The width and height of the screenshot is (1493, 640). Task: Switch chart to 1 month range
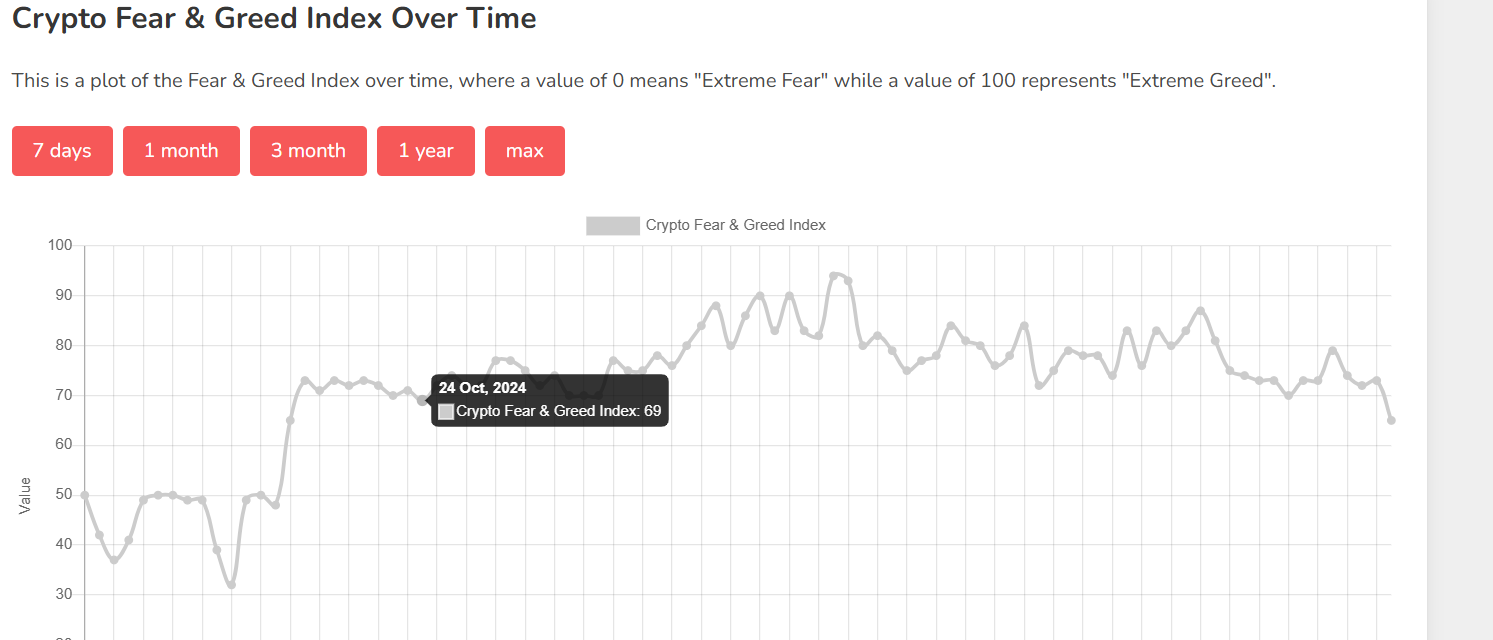181,151
